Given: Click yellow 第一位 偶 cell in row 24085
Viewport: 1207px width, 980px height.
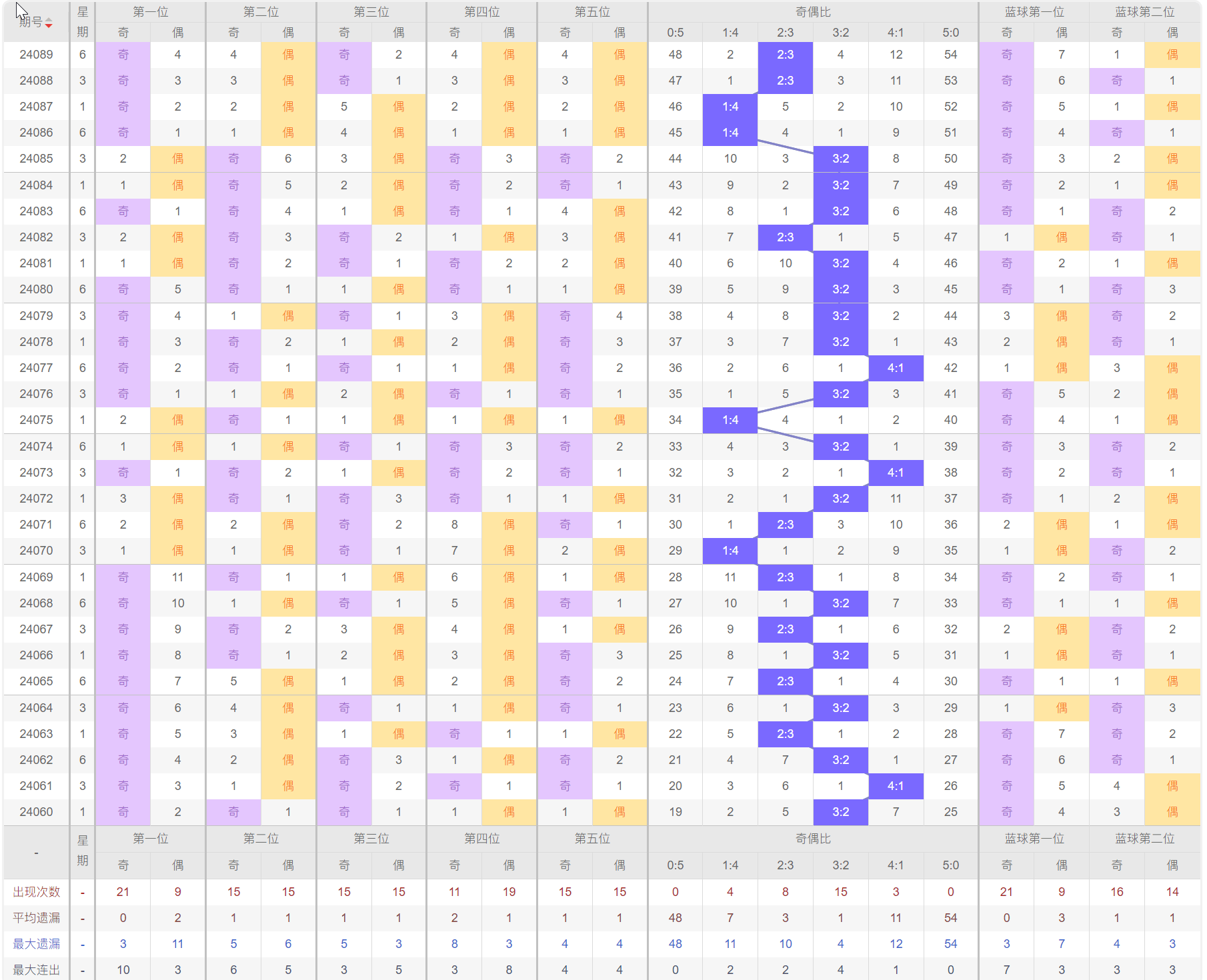Looking at the screenshot, I should (178, 159).
